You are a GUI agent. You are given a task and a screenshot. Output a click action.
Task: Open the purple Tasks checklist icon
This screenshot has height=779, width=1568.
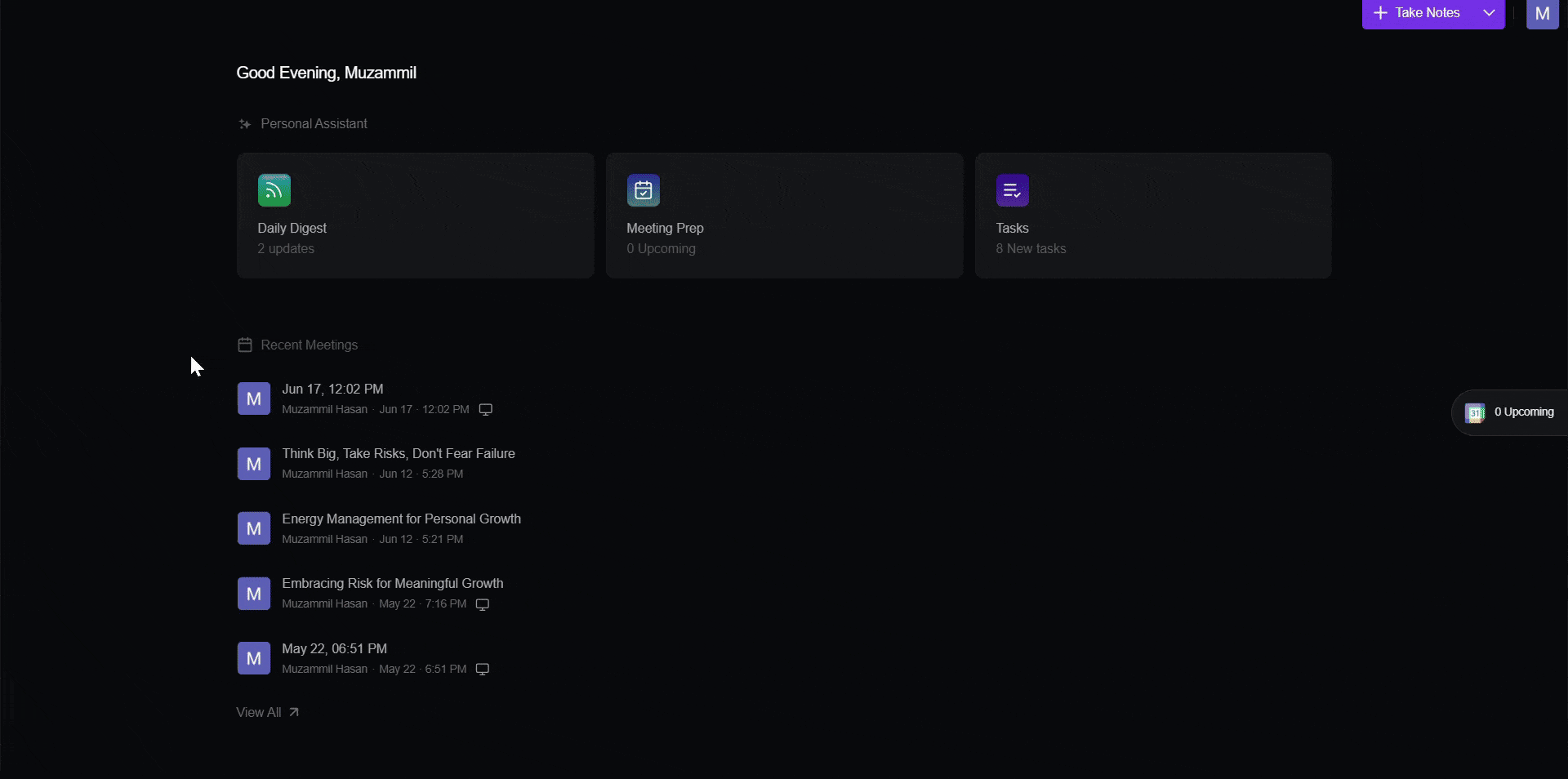click(1013, 190)
